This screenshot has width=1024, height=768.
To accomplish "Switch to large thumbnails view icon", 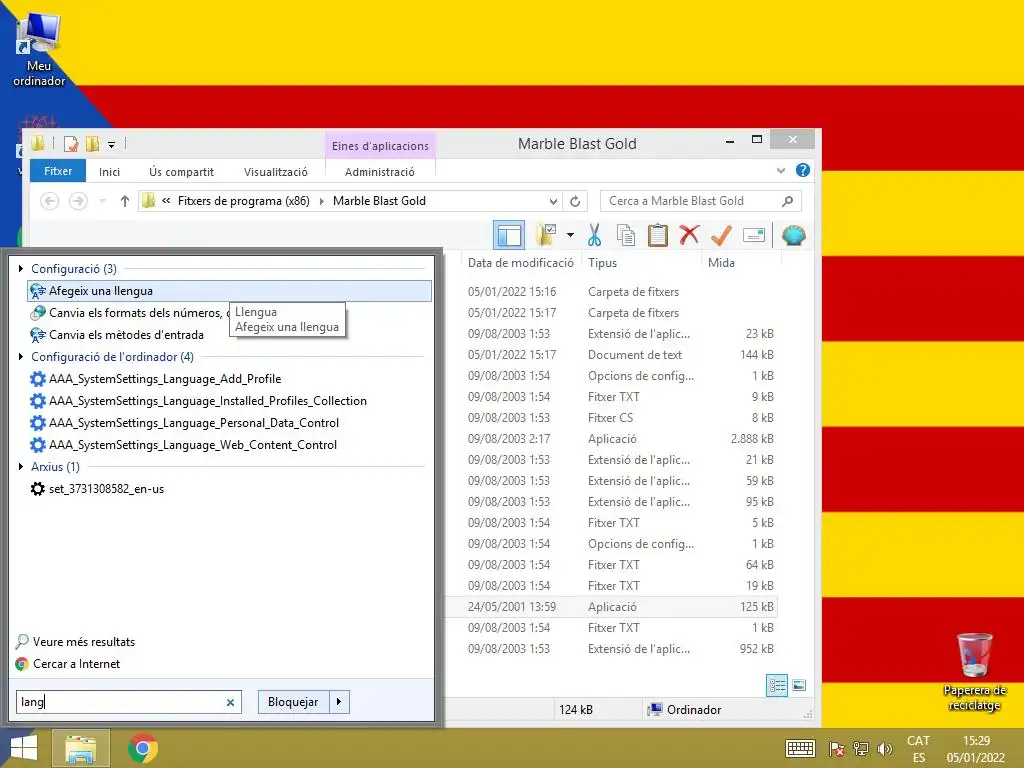I will [799, 686].
